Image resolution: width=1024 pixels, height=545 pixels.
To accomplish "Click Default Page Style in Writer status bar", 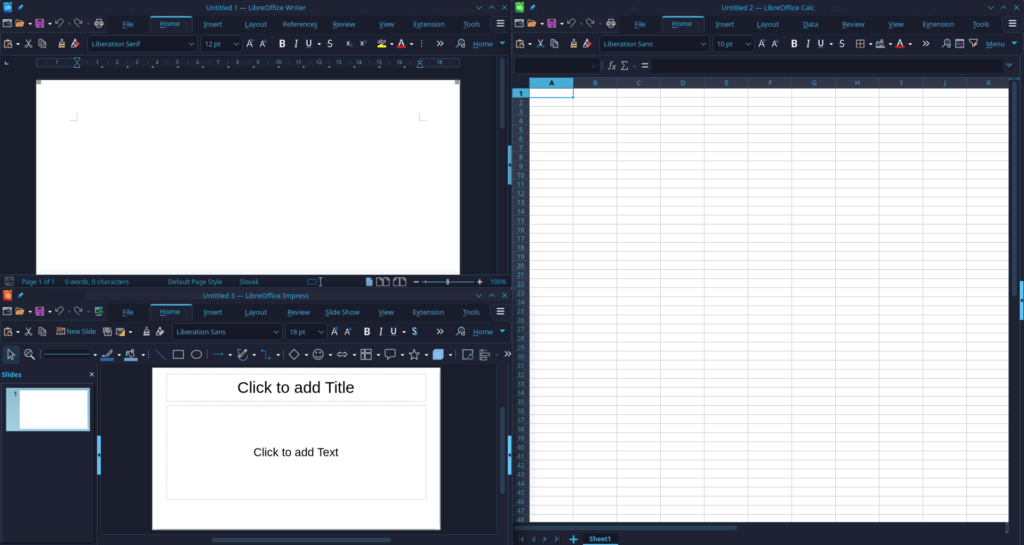I will pyautogui.click(x=195, y=282).
